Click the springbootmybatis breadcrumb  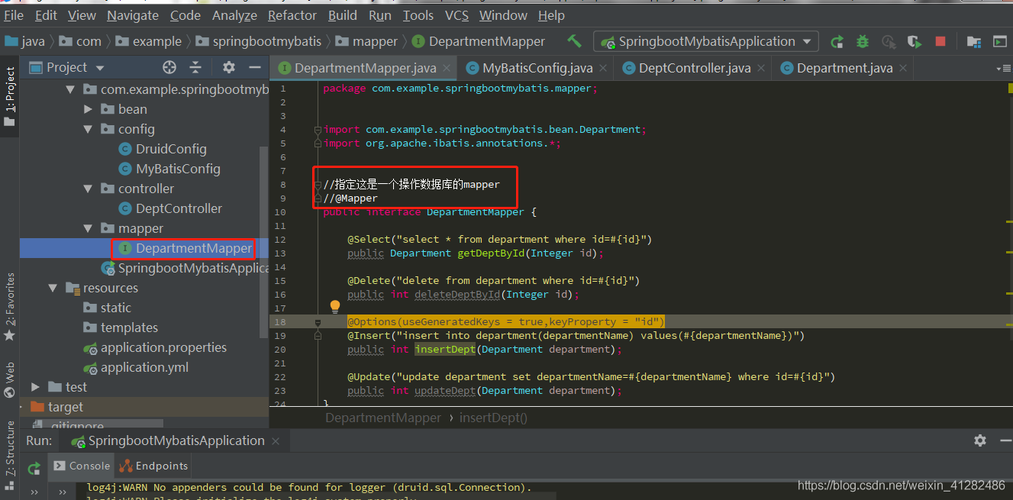258,42
